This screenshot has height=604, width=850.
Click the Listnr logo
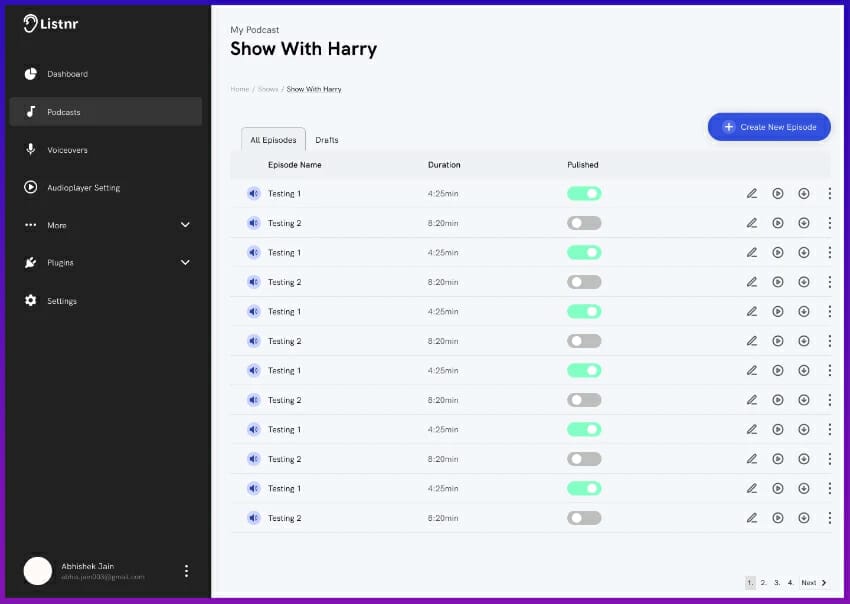click(x=51, y=24)
